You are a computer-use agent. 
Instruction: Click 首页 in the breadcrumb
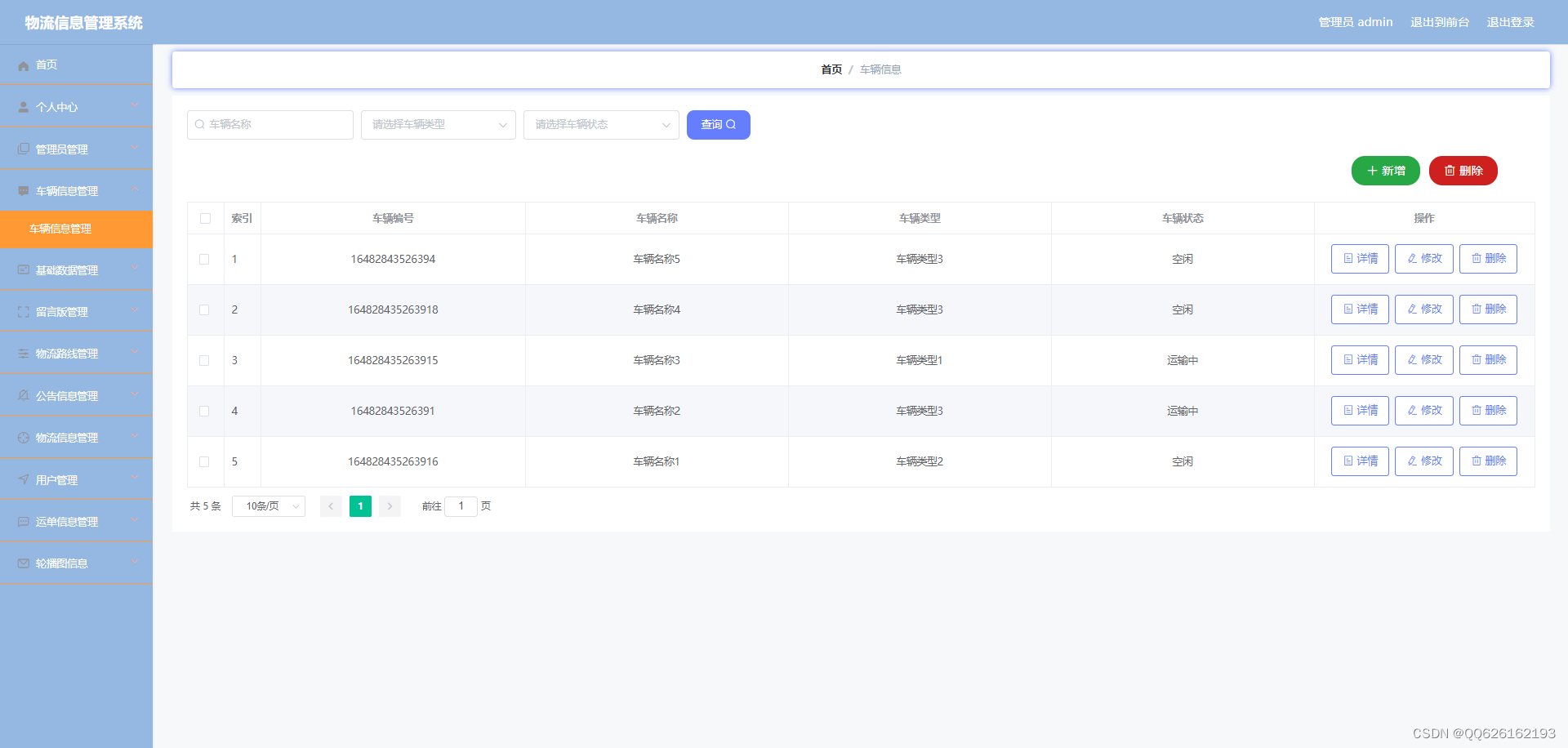click(x=831, y=70)
